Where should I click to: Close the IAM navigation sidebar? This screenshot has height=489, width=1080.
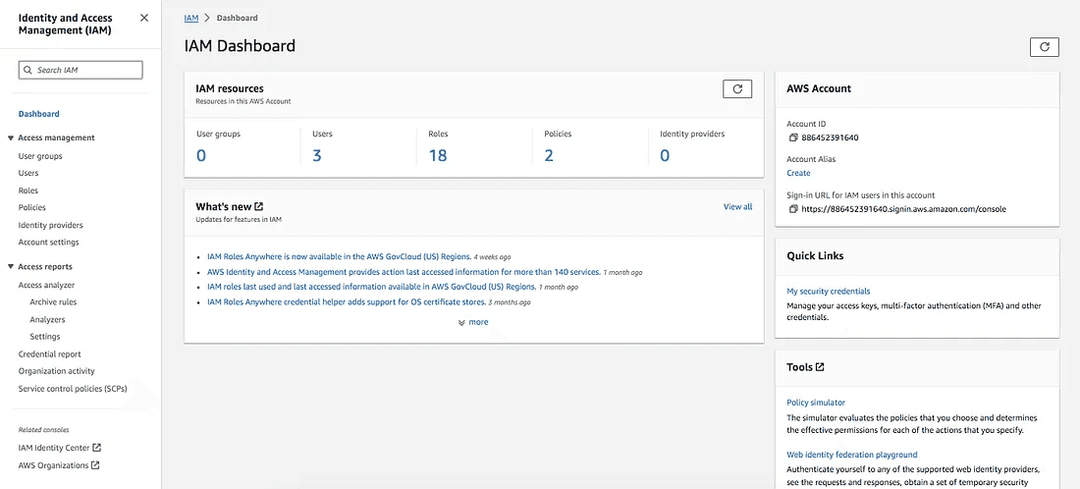coord(144,18)
